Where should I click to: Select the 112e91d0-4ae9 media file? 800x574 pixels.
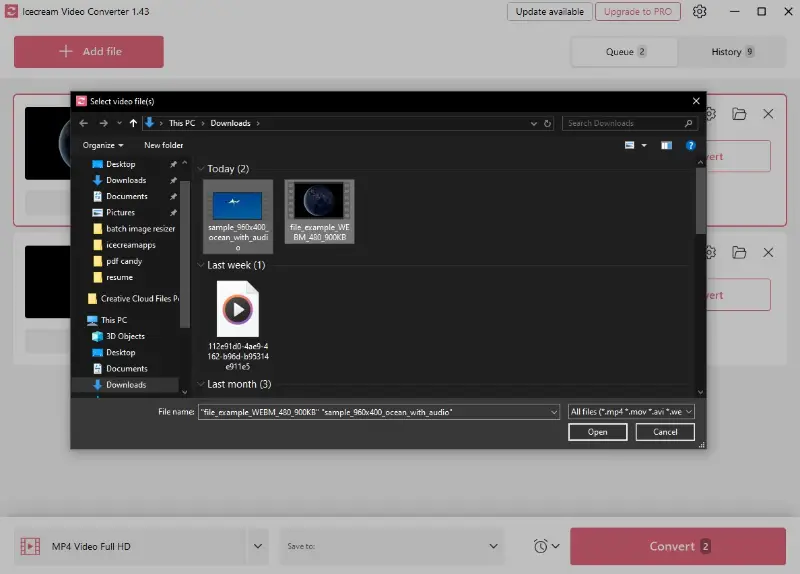[238, 325]
